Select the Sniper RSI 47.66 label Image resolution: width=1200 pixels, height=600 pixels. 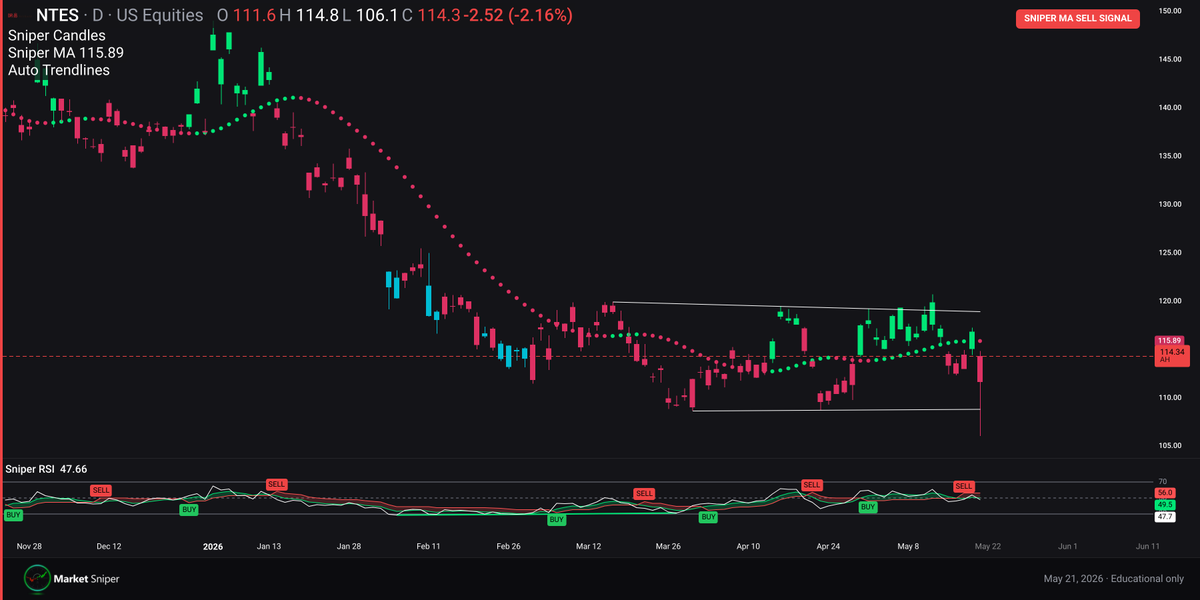[x=47, y=468]
